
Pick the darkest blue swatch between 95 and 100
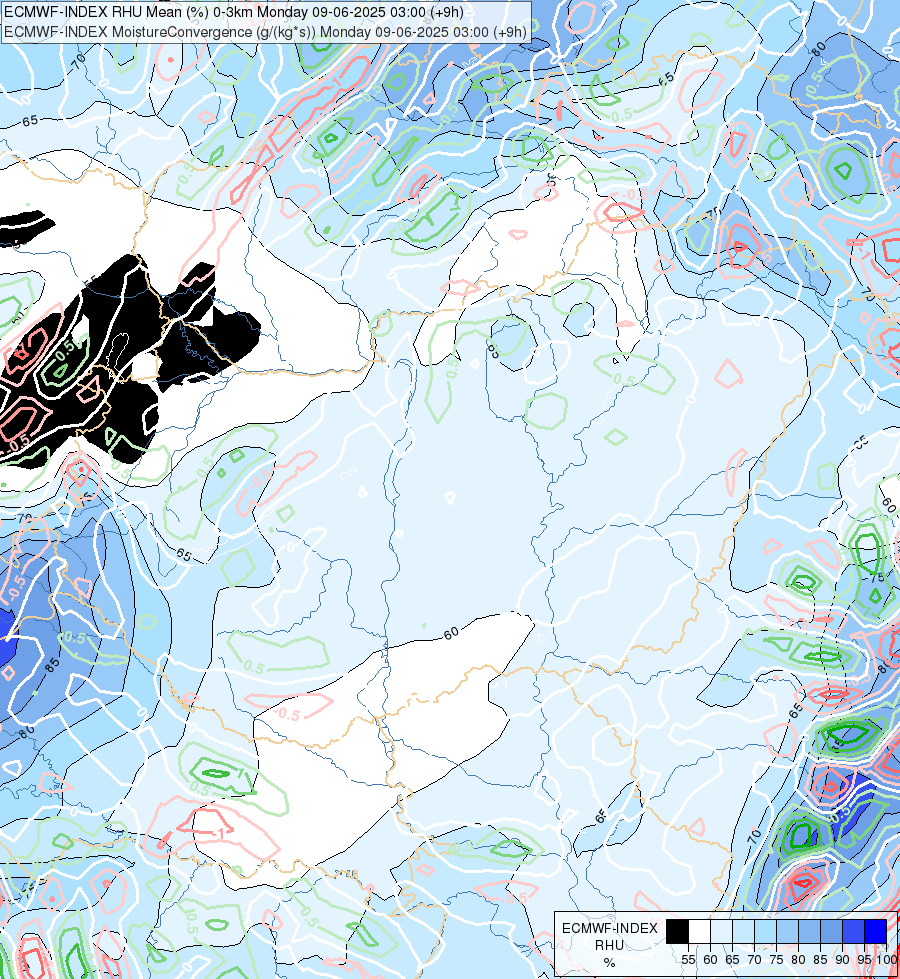(x=875, y=931)
